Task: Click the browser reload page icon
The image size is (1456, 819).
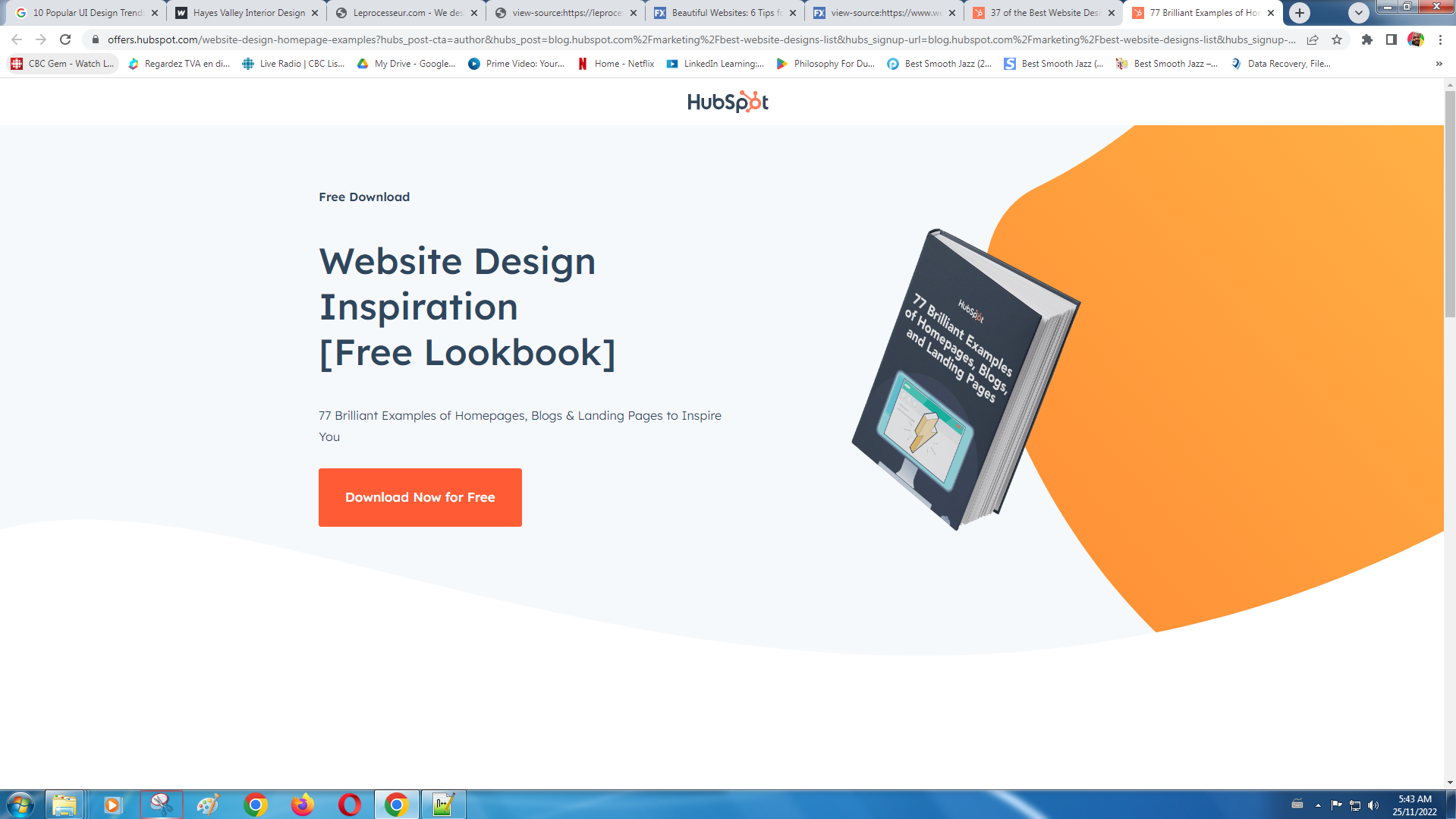Action: 65,39
